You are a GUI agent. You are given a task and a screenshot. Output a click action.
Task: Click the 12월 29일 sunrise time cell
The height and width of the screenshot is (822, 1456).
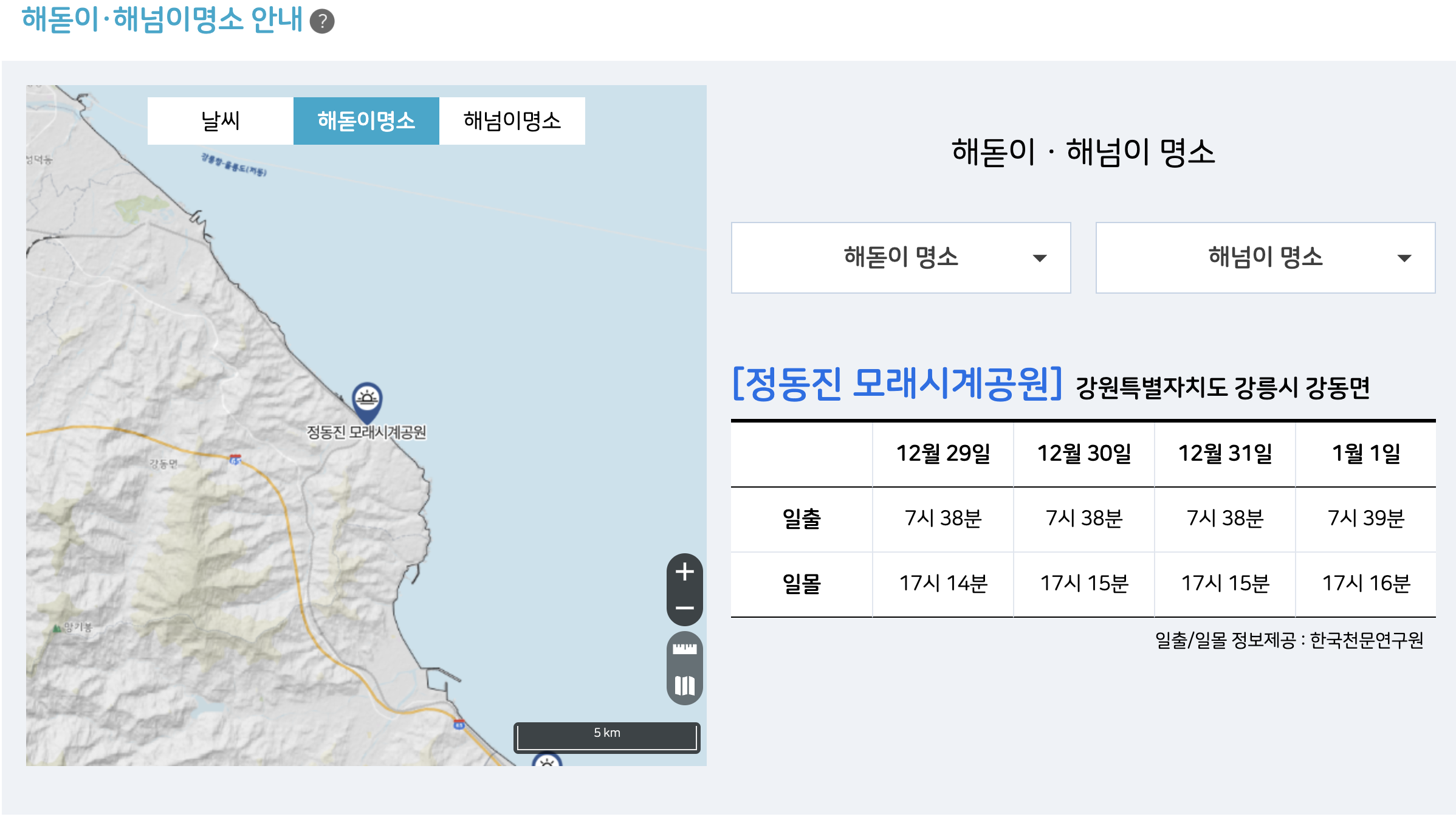coord(943,519)
